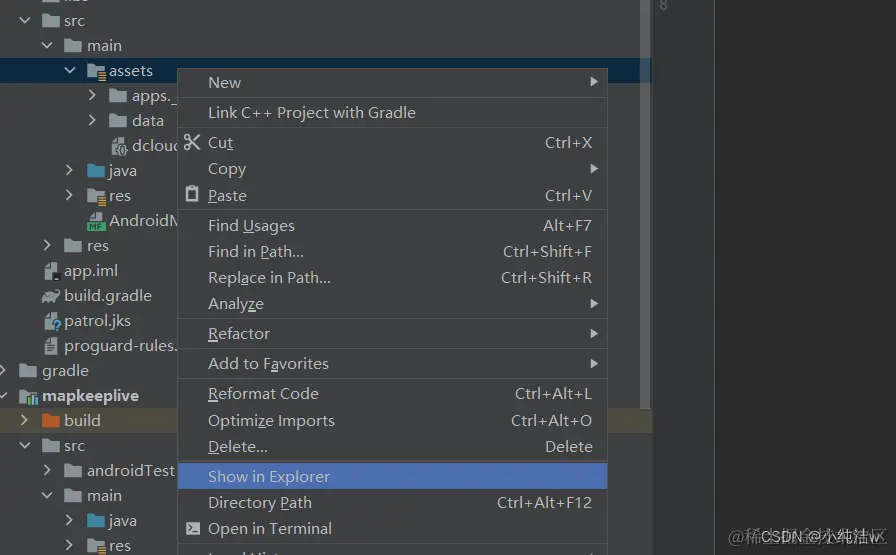Select the app.iml file

pyautogui.click(x=91, y=271)
